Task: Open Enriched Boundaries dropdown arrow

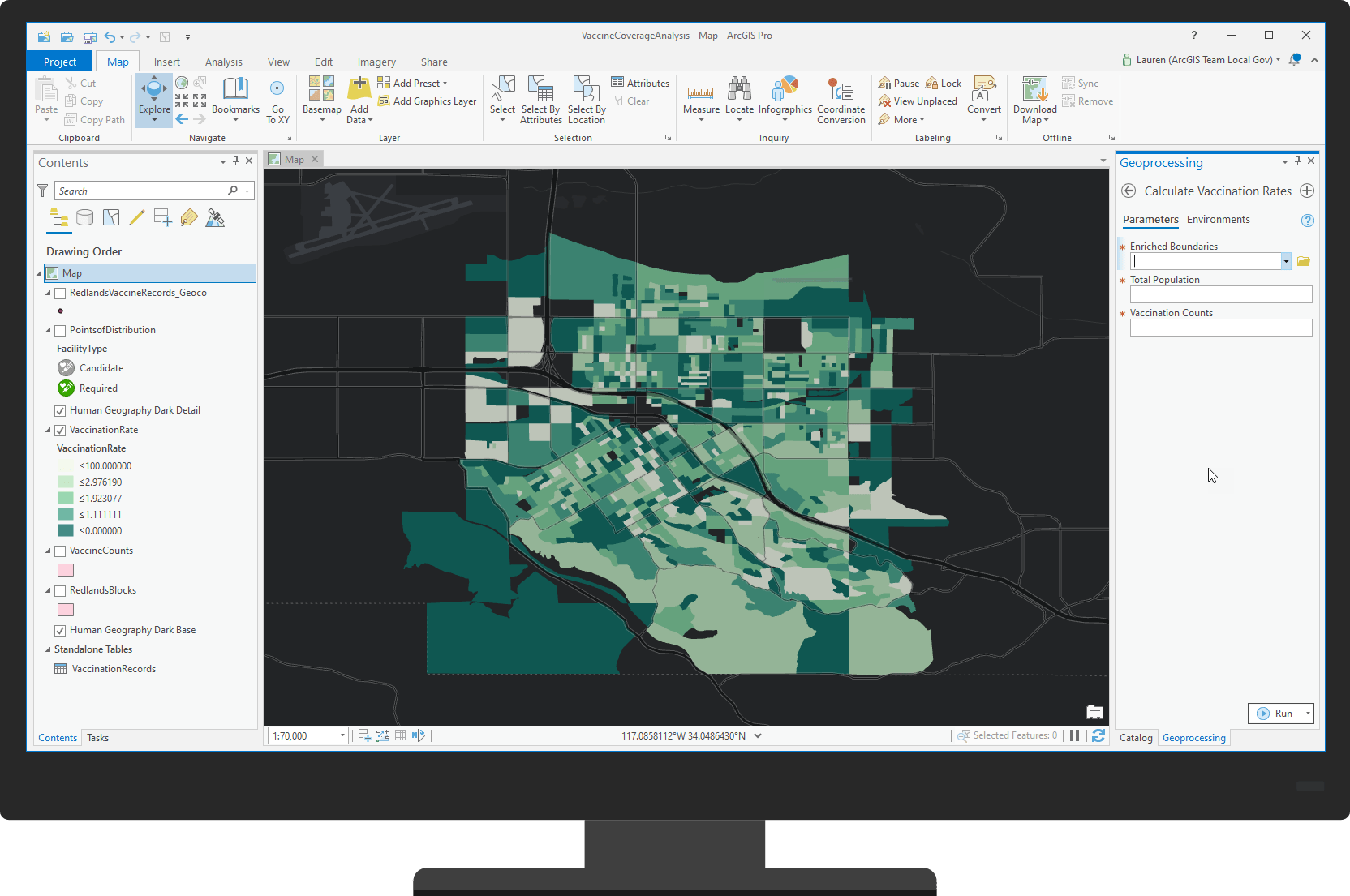Action: click(1286, 261)
